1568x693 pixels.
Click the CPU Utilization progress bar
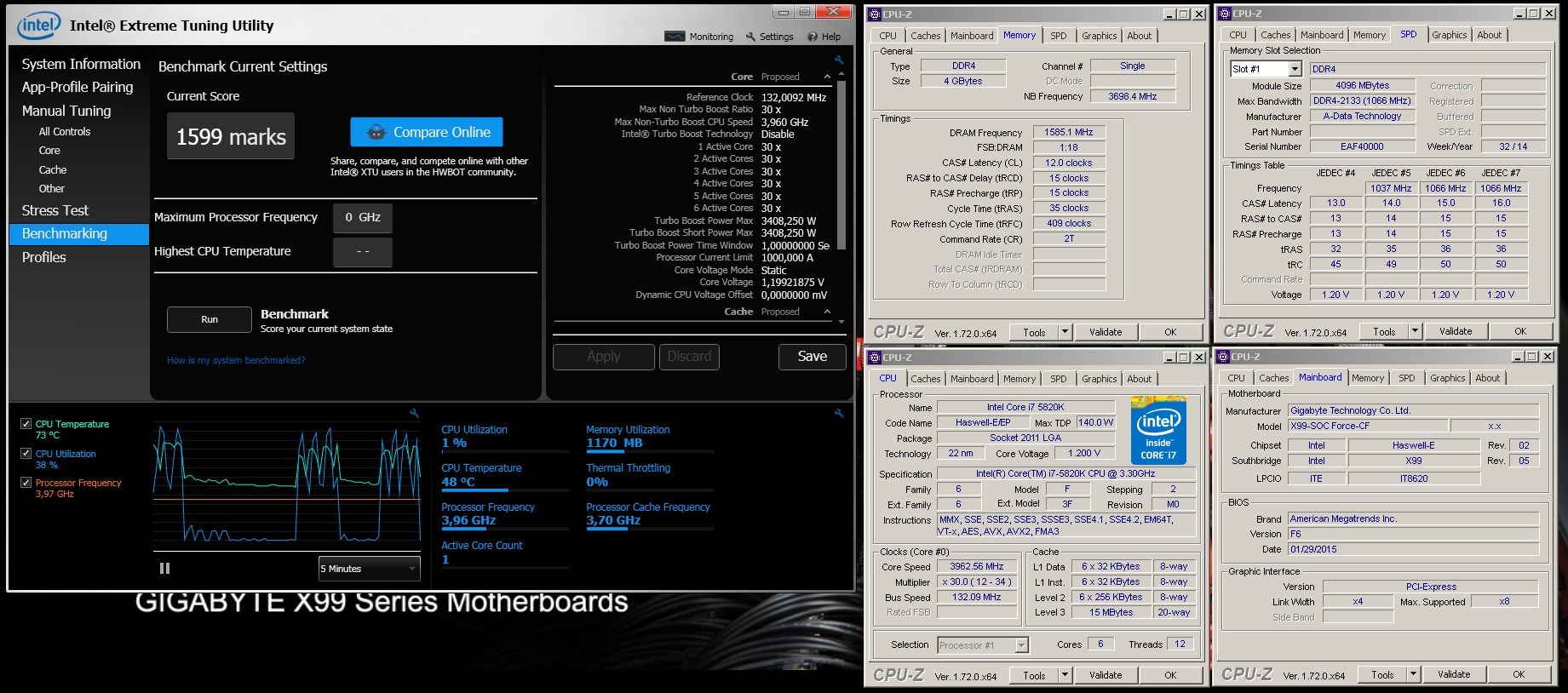505,452
